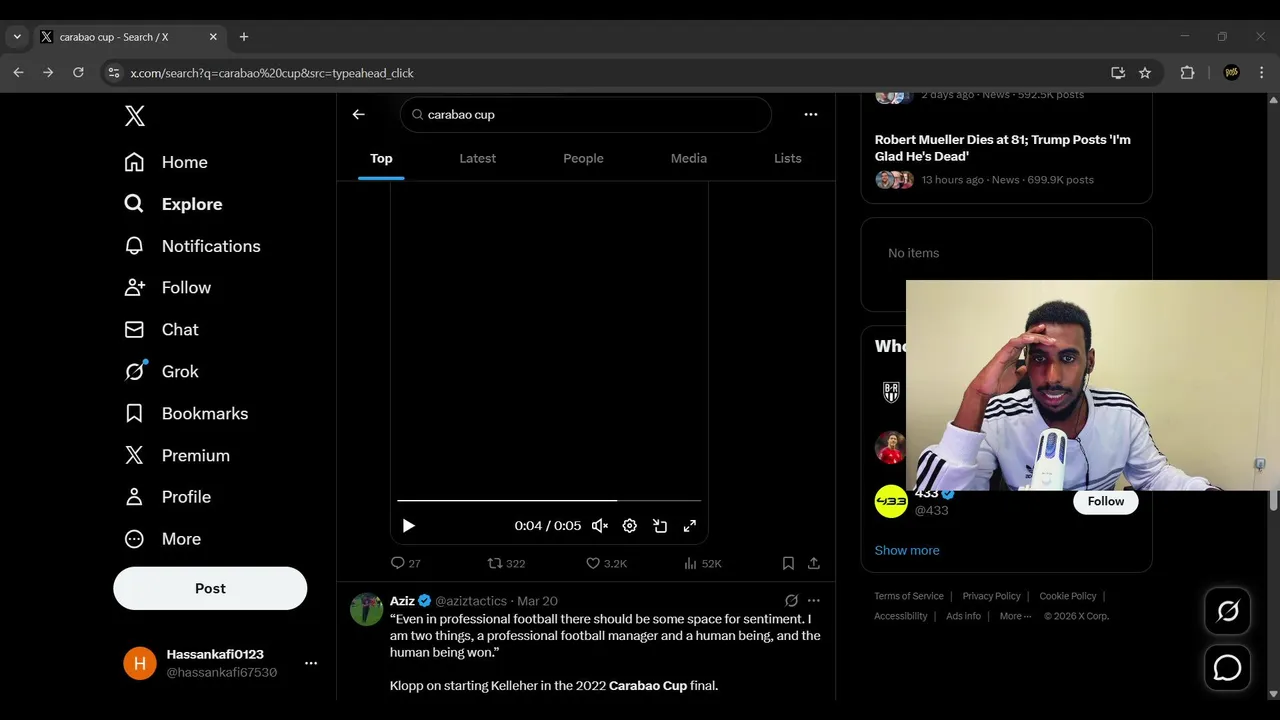Switch to the Latest tab
Screen dimensions: 1280x720
477,158
